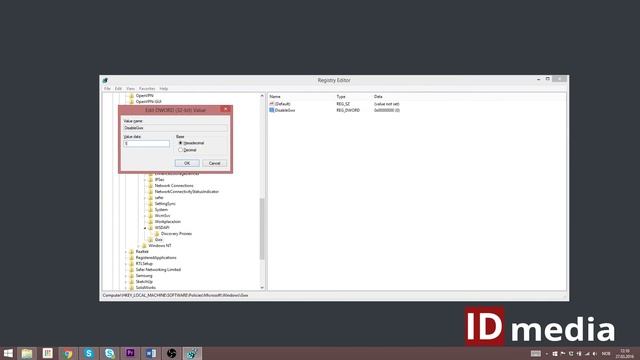Image resolution: width=640 pixels, height=360 pixels.
Task: Click the REG_SZ type cell
Action: point(343,104)
